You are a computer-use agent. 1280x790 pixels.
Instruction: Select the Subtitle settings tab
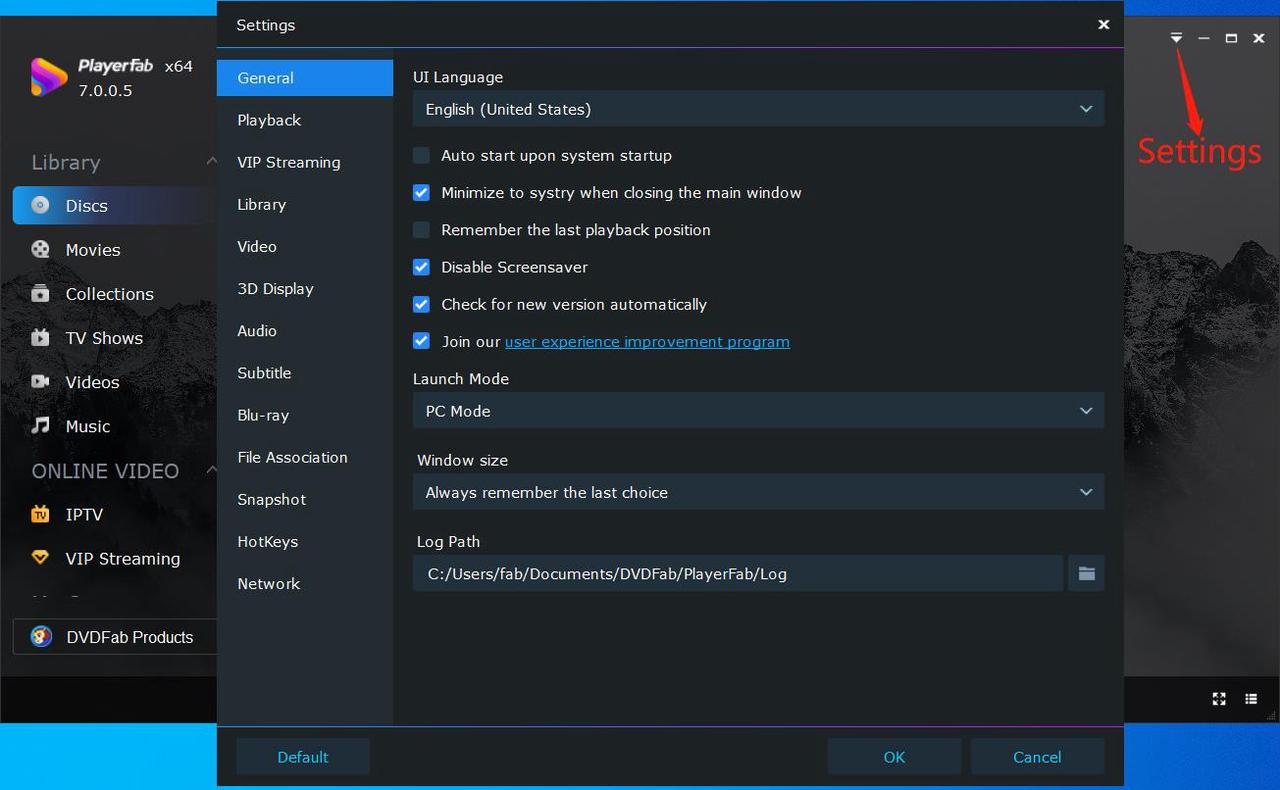coord(264,373)
